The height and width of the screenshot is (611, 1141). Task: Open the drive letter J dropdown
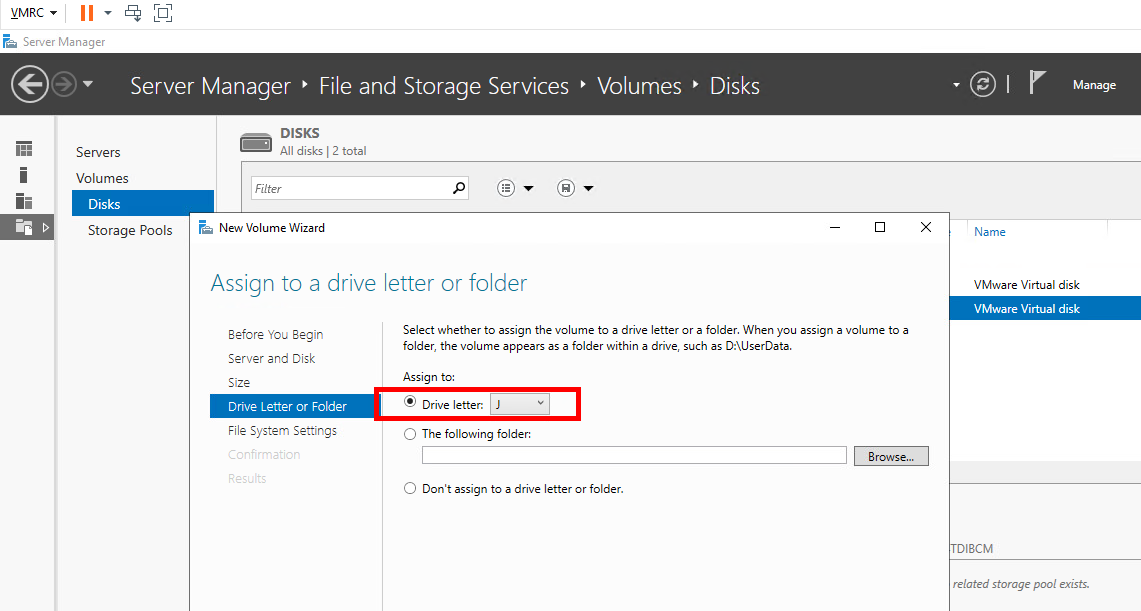[520, 404]
